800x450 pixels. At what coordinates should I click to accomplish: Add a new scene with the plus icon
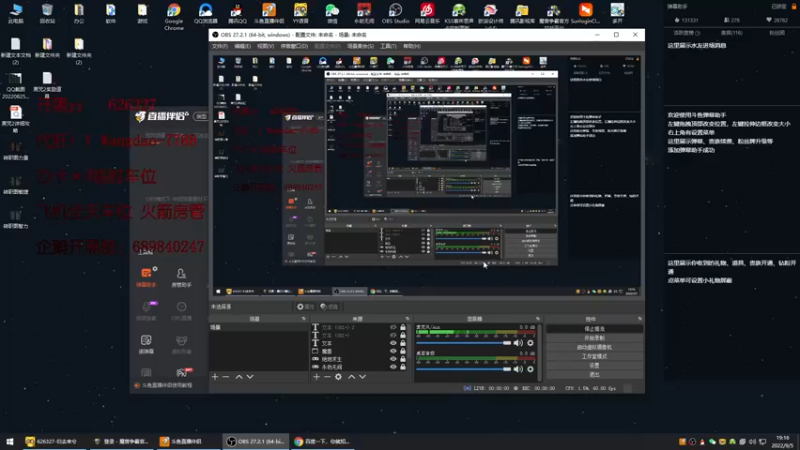pos(215,377)
